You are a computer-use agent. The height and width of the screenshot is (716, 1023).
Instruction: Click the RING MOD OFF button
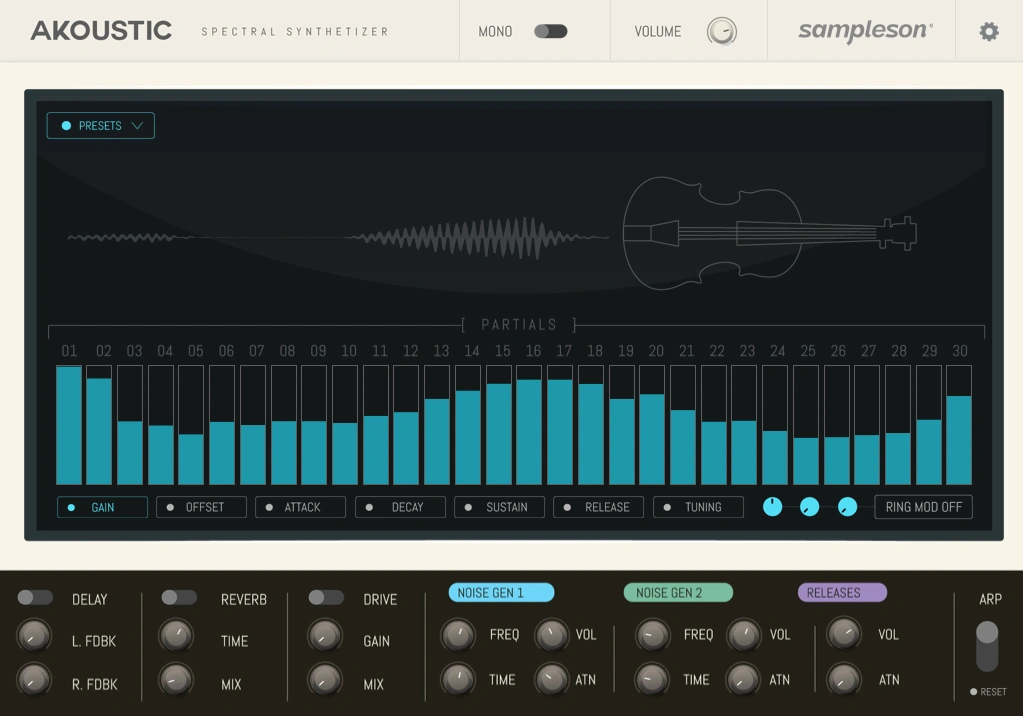[x=923, y=507]
